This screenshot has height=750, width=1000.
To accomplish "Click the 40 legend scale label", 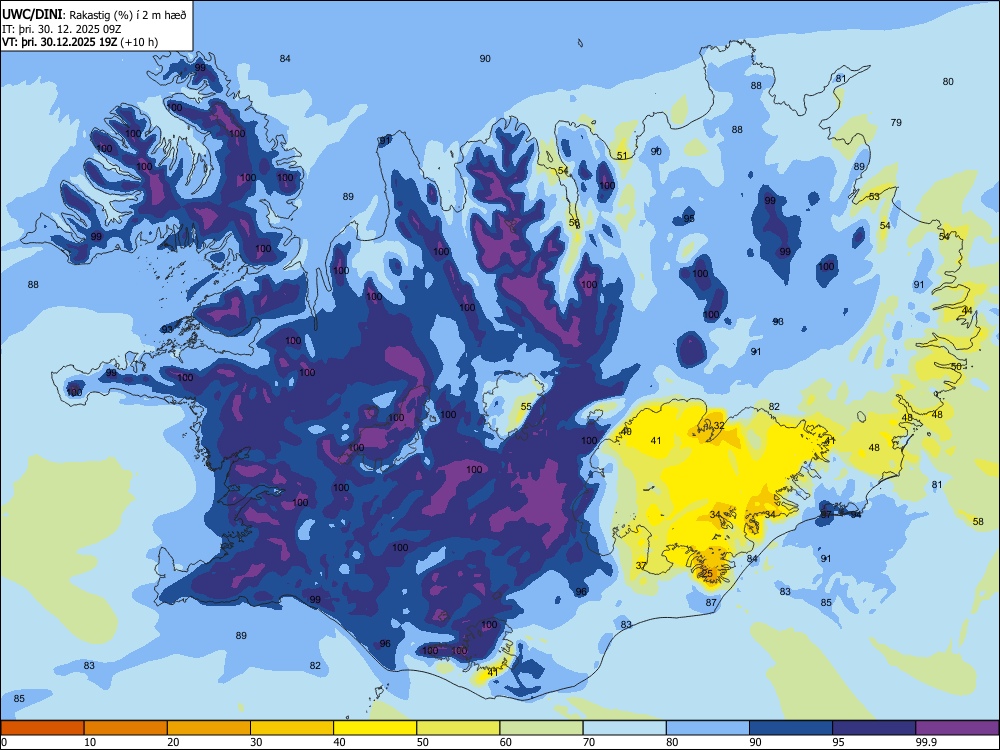I will click(340, 742).
